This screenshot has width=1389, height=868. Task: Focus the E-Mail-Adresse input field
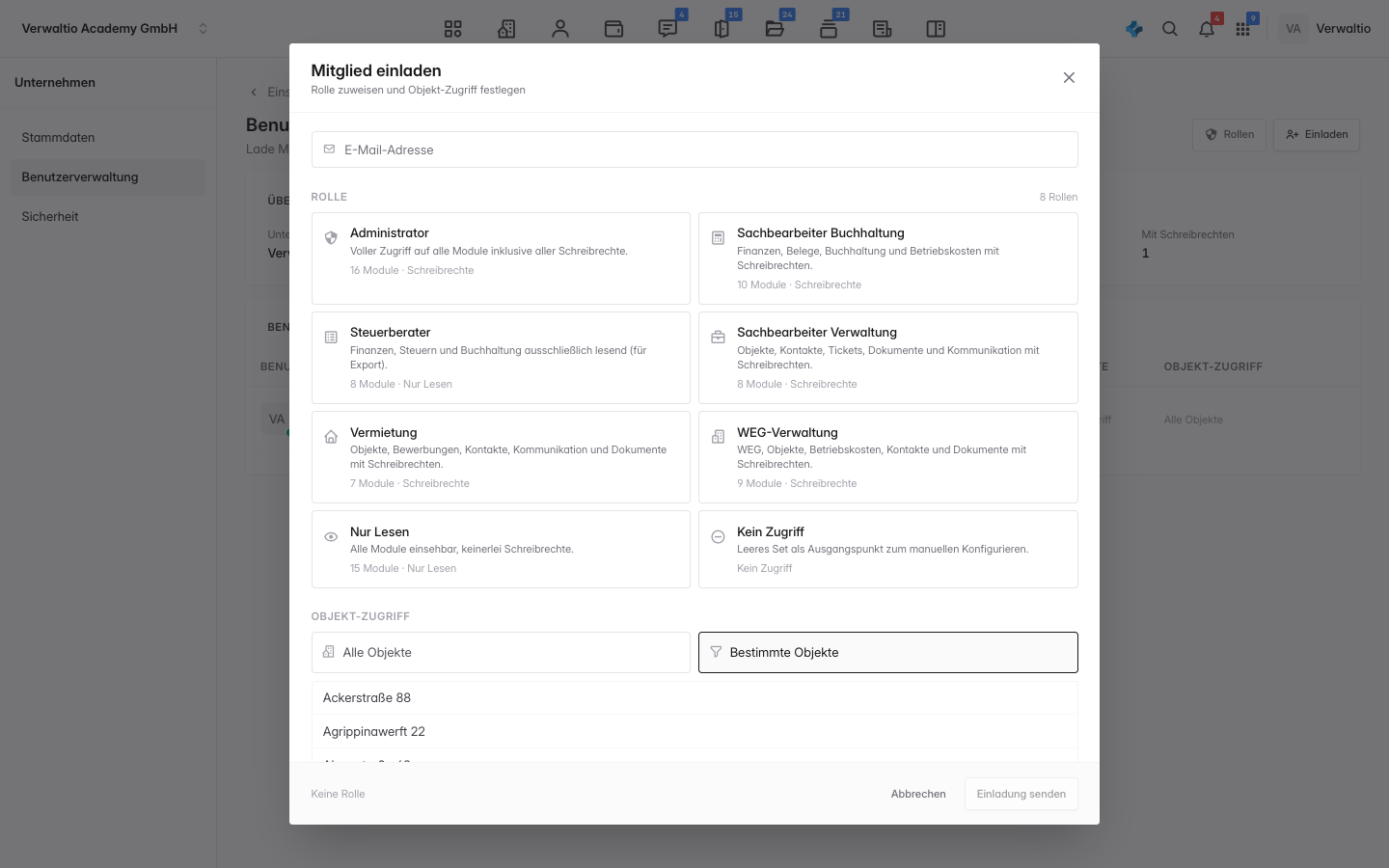[x=694, y=149]
